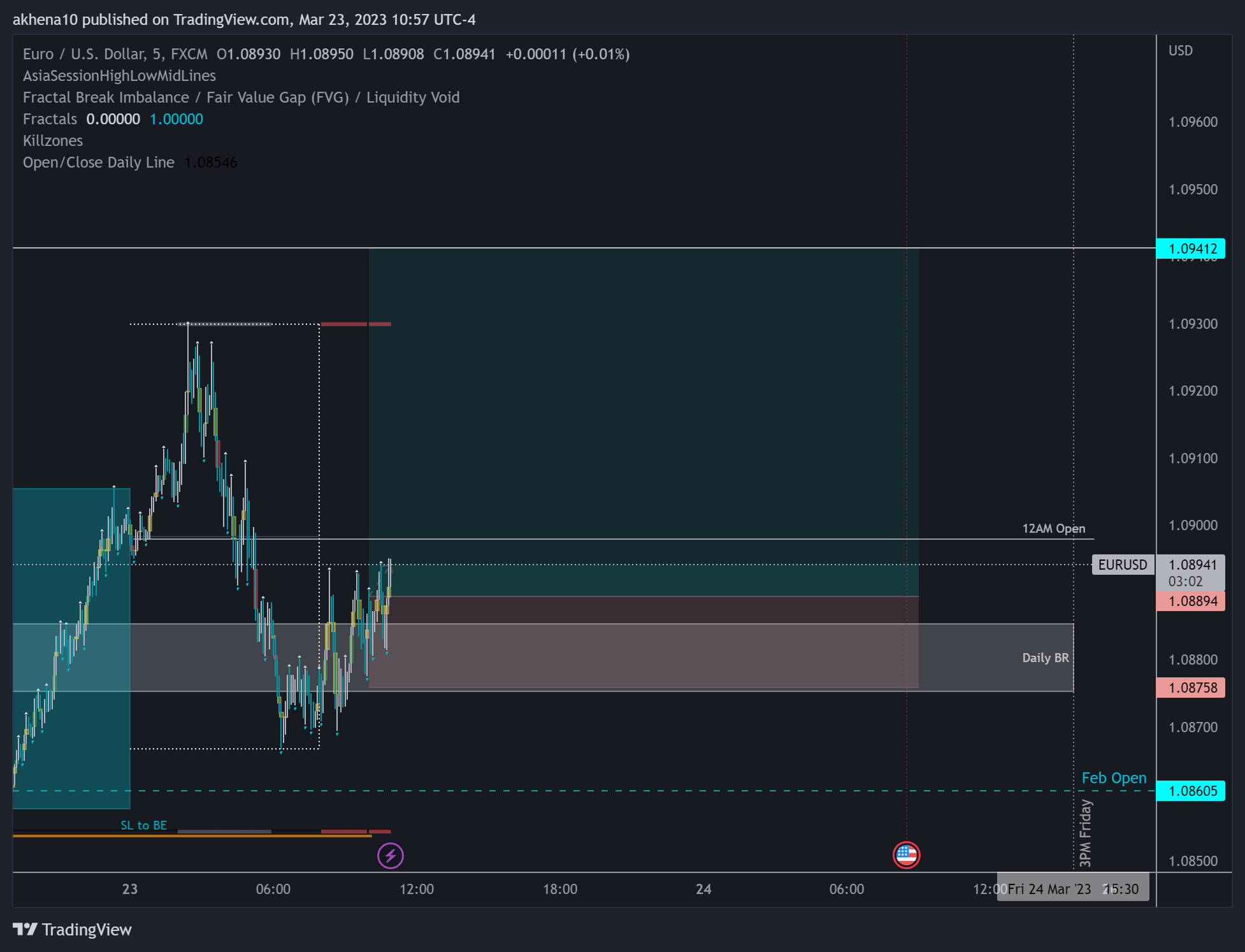Viewport: 1245px width, 952px height.
Task: Click the purple lightning bolt event icon
Action: [x=391, y=855]
